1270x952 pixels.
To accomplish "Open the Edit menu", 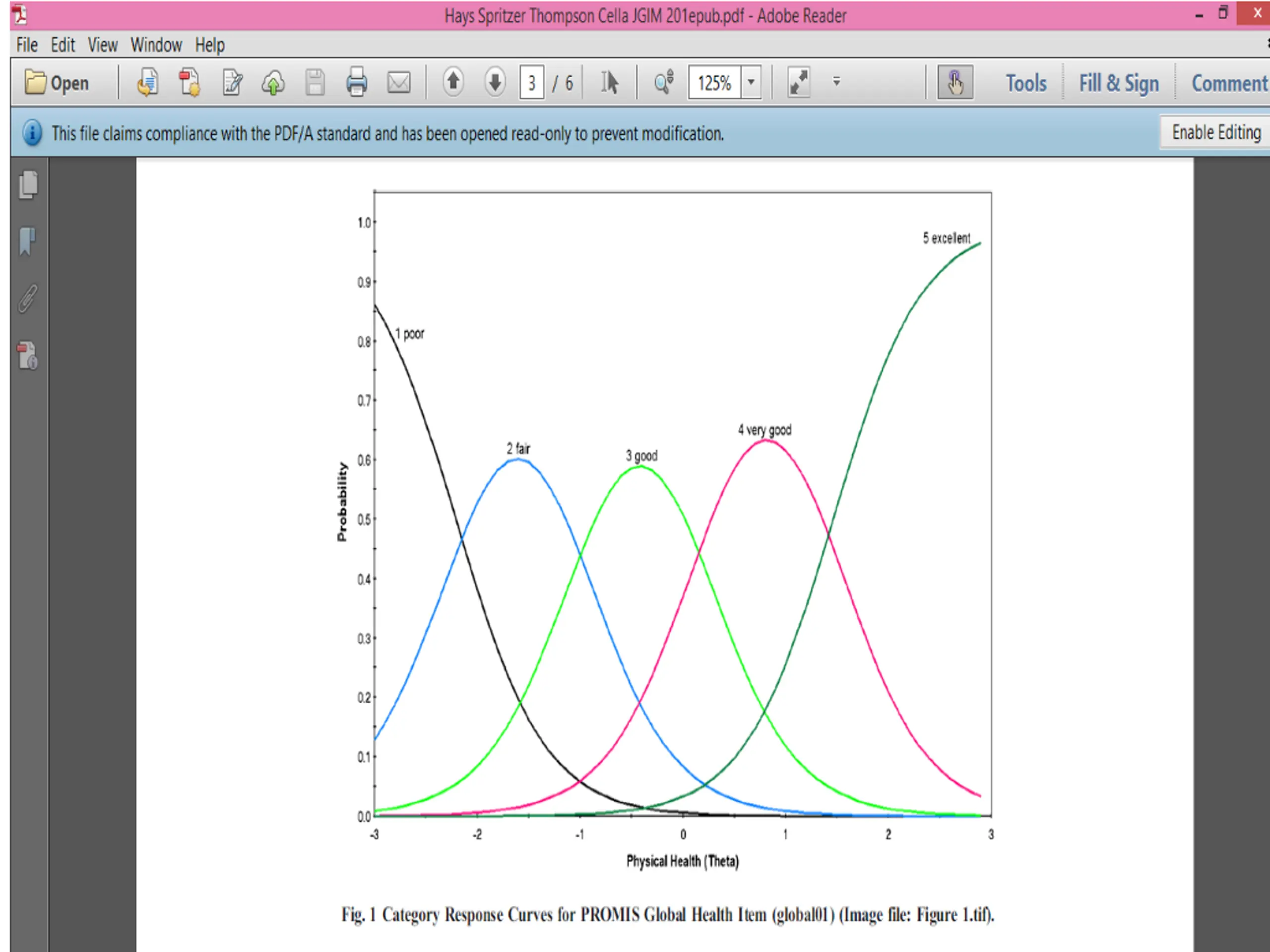I will [63, 45].
